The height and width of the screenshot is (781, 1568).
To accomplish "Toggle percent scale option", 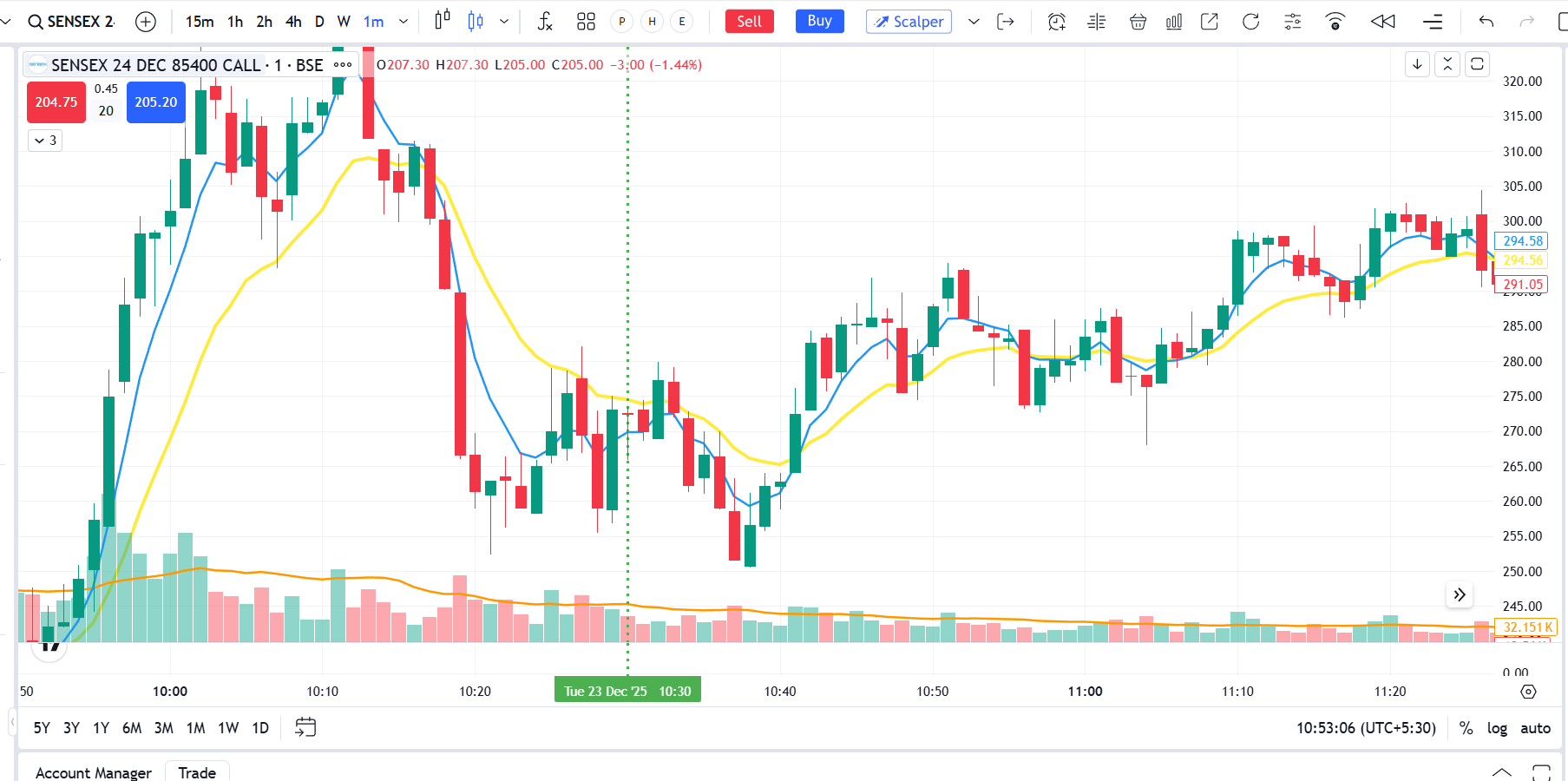I will pyautogui.click(x=1466, y=728).
